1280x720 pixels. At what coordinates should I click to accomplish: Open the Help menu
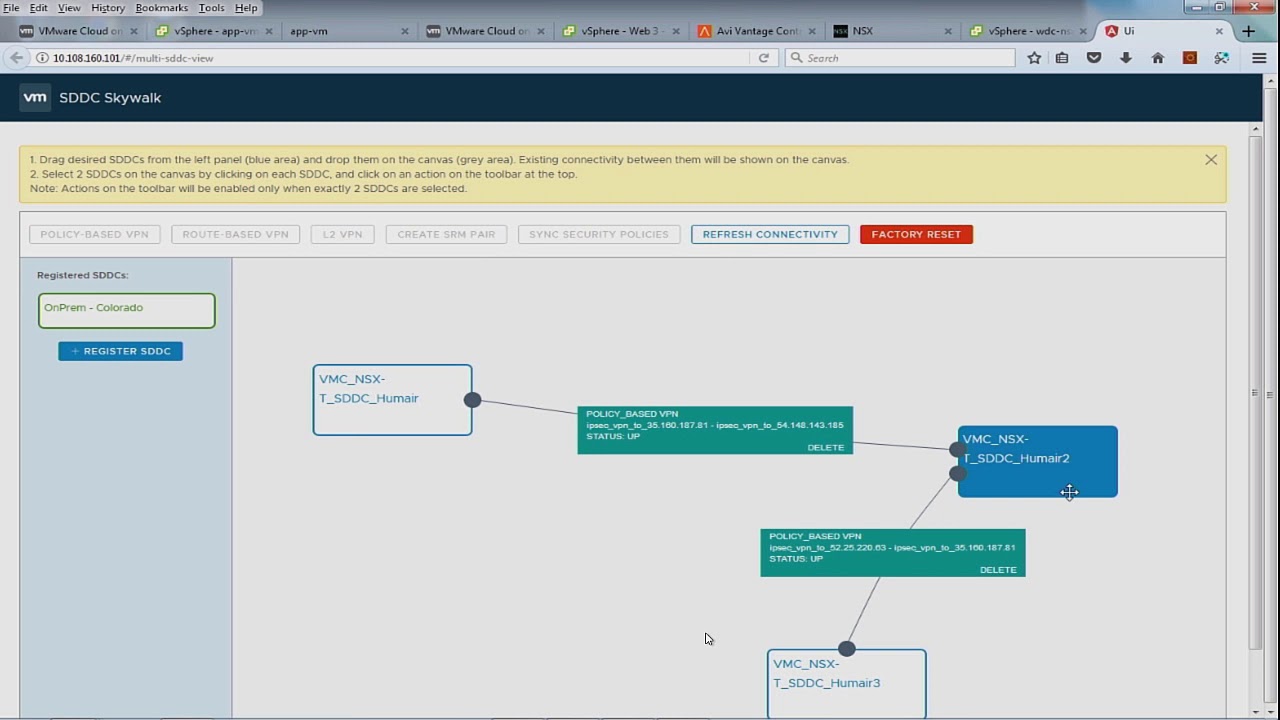tap(246, 8)
